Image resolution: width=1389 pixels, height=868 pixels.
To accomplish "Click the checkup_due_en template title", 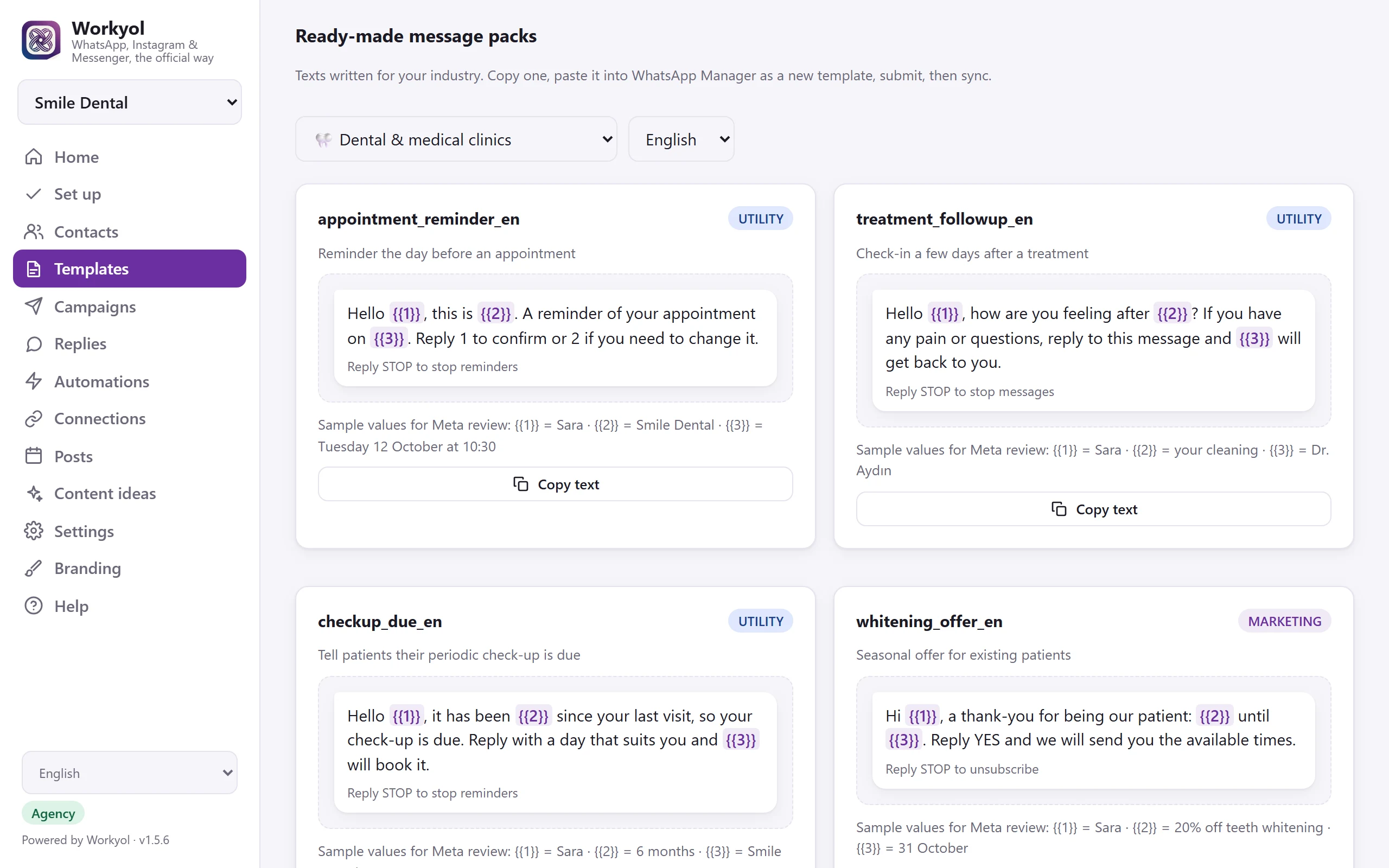I will (x=380, y=621).
